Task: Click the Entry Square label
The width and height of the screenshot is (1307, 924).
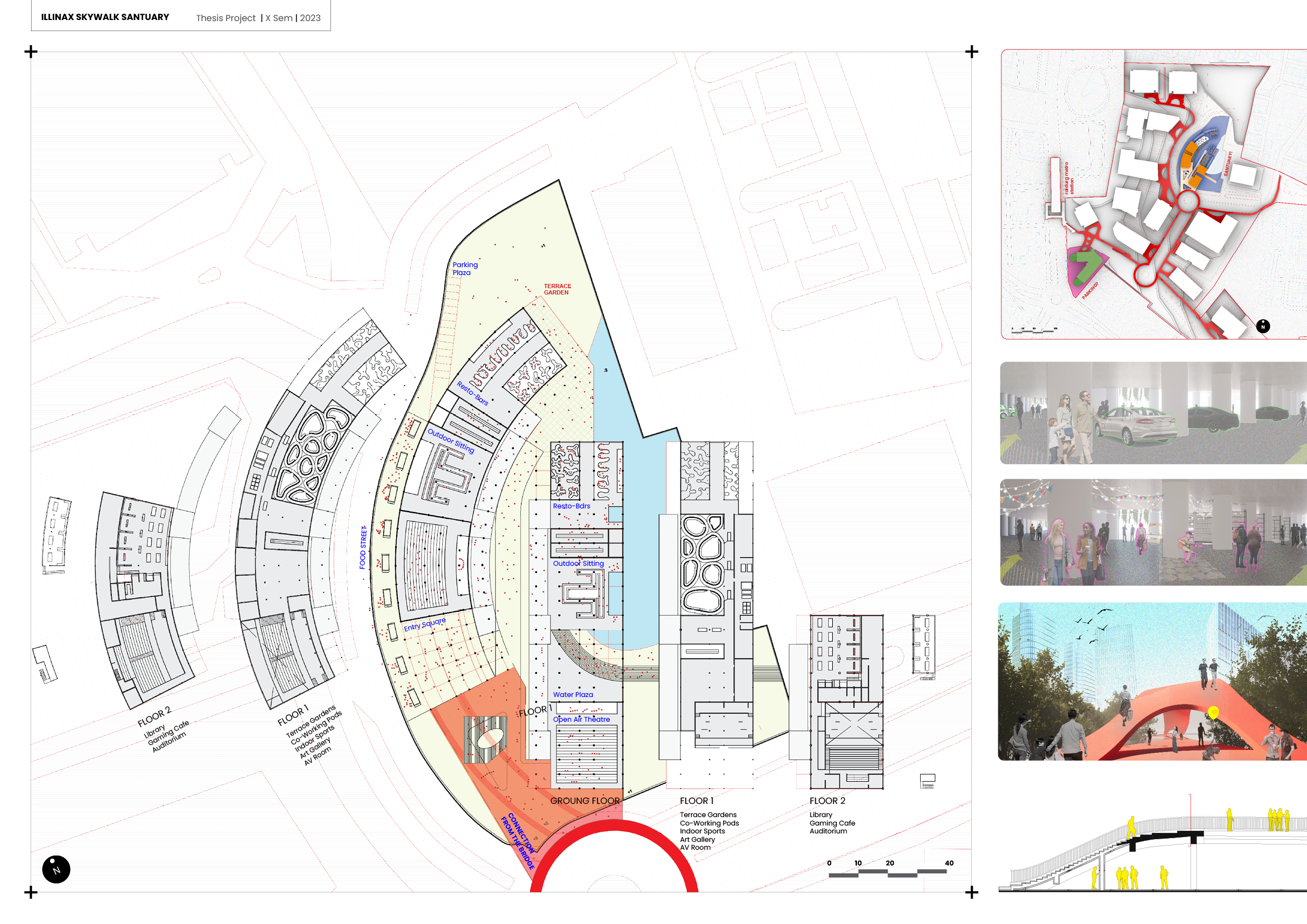Action: tap(425, 624)
